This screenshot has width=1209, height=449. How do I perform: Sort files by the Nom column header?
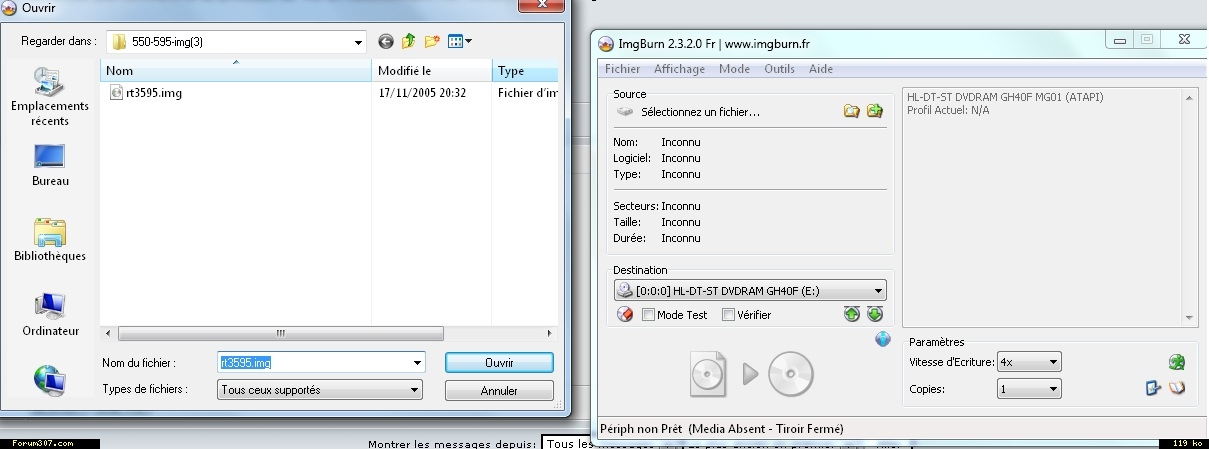tap(236, 71)
